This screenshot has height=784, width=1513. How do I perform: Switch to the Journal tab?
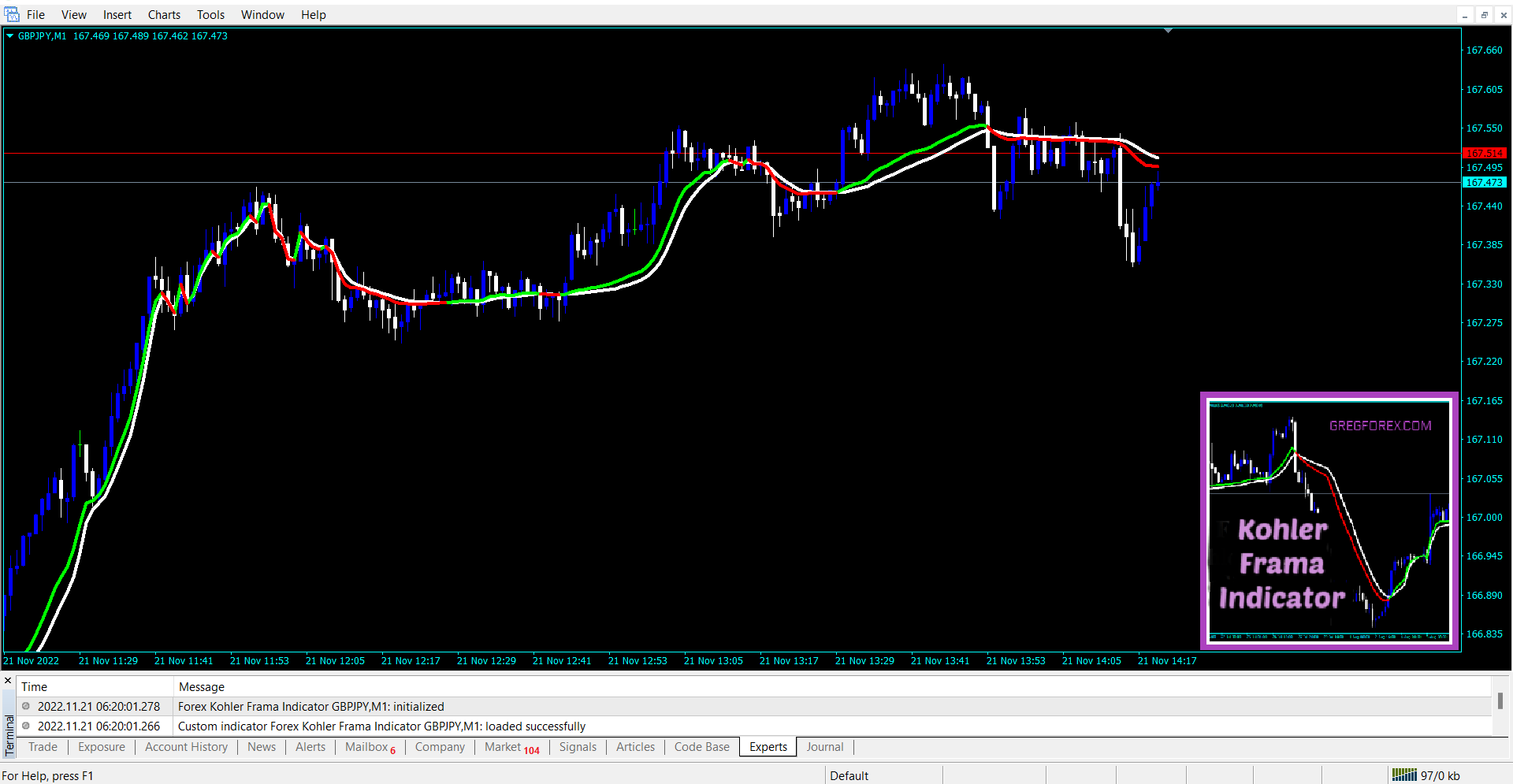click(x=824, y=747)
